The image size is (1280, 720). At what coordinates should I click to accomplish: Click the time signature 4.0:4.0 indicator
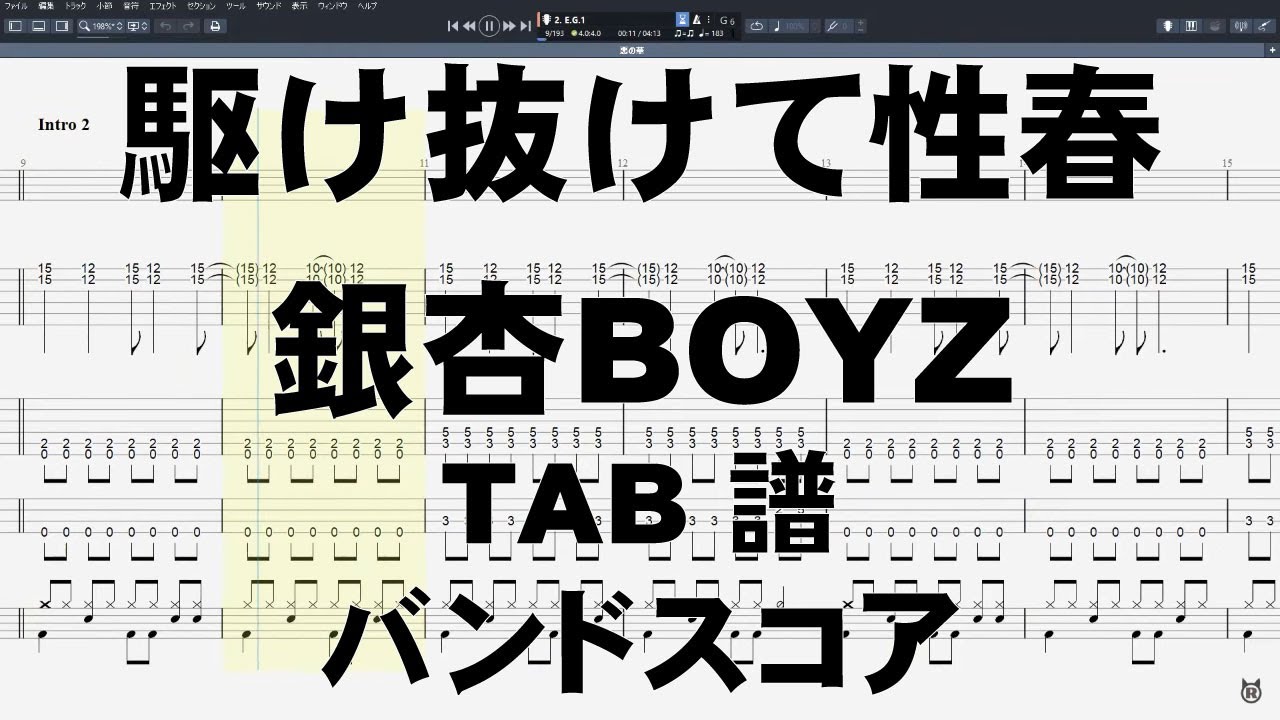pos(586,34)
